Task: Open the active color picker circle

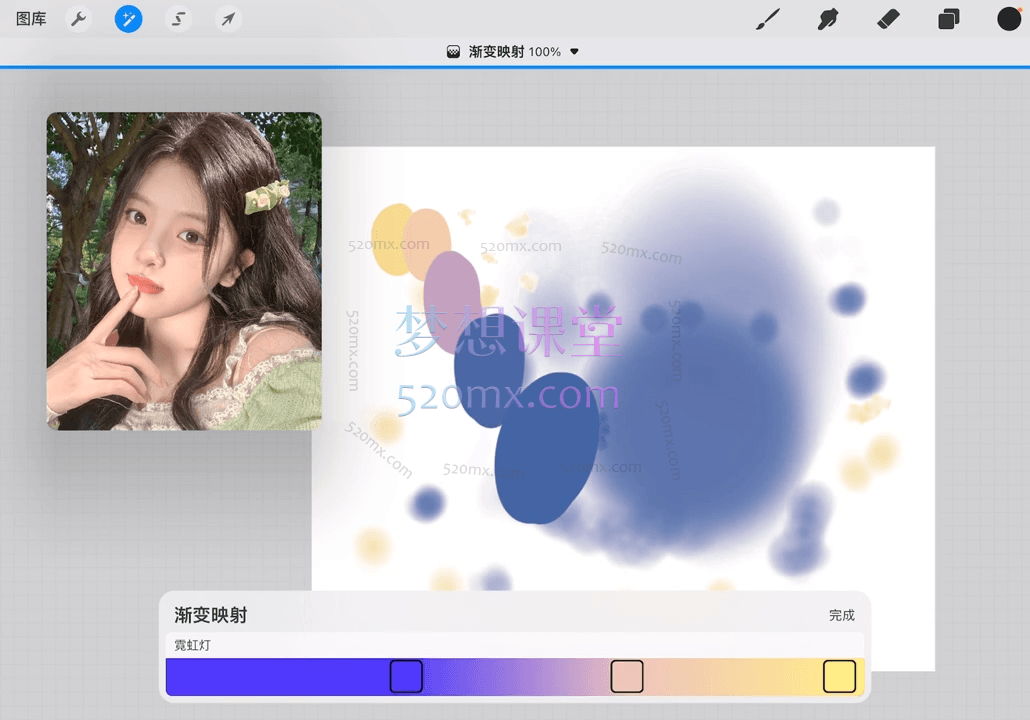Action: click(1009, 18)
